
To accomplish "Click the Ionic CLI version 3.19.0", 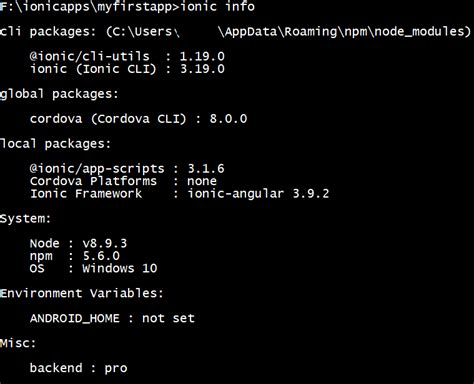I will coord(202,69).
